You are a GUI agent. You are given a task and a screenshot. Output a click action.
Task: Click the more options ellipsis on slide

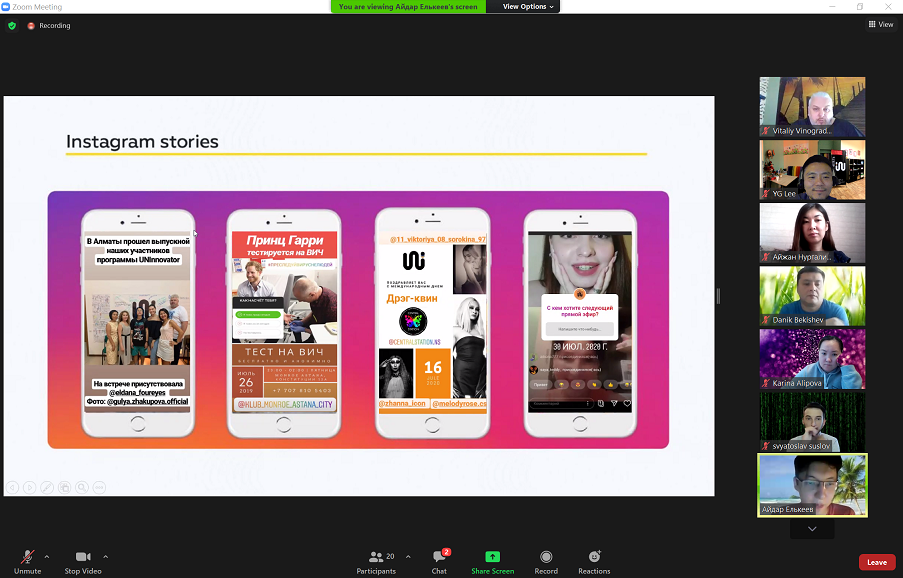pyautogui.click(x=99, y=488)
